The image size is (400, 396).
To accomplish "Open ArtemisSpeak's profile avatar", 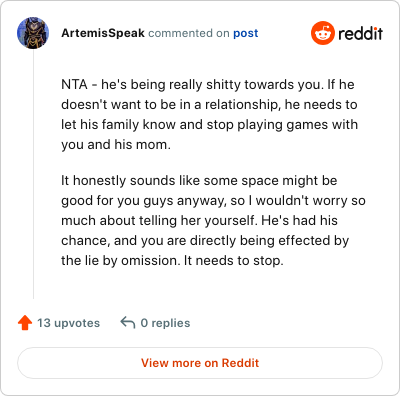I will point(33,33).
